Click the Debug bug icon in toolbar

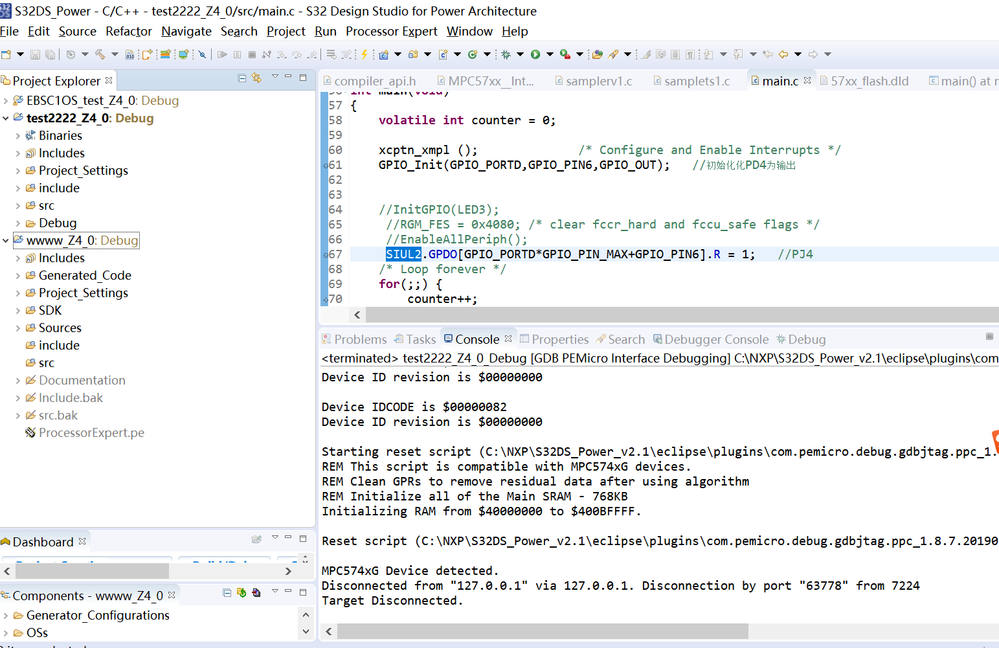point(506,55)
